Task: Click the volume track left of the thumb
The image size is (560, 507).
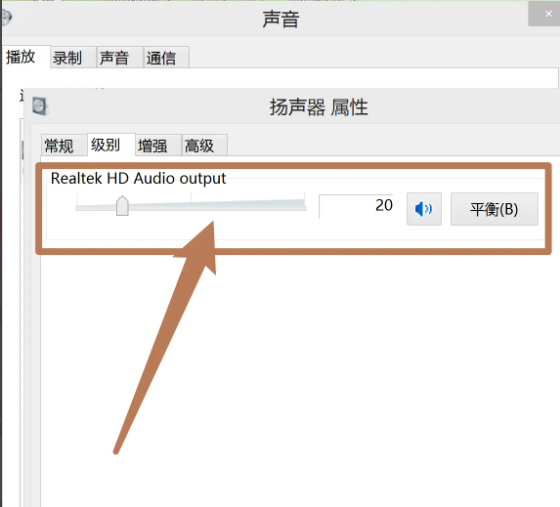Action: coord(95,207)
